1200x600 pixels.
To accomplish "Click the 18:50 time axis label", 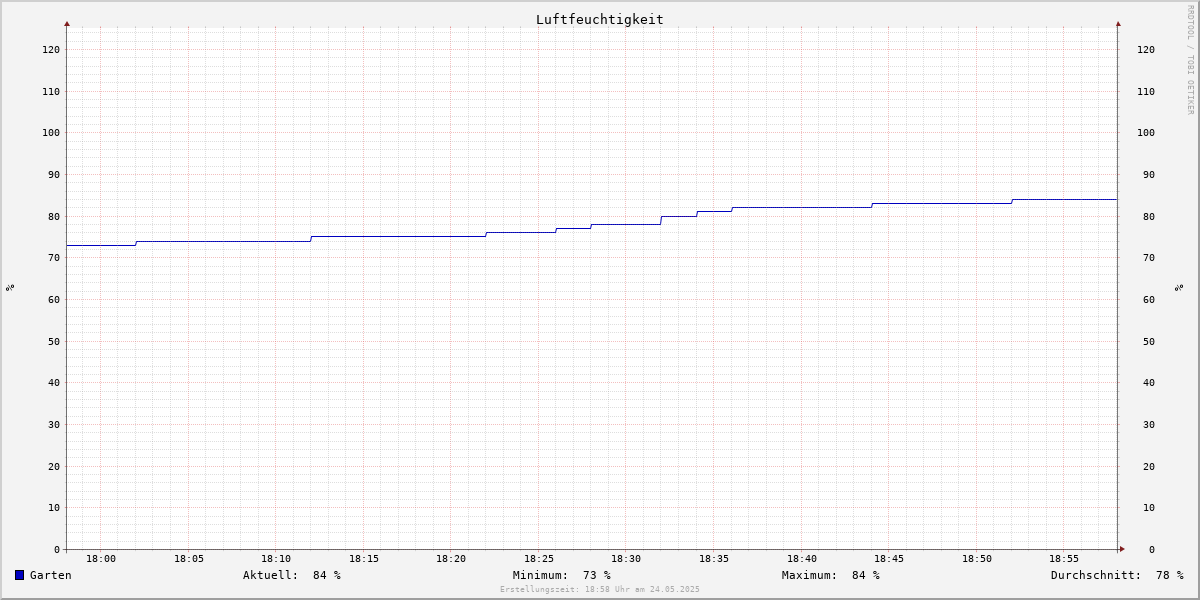I will click(977, 559).
